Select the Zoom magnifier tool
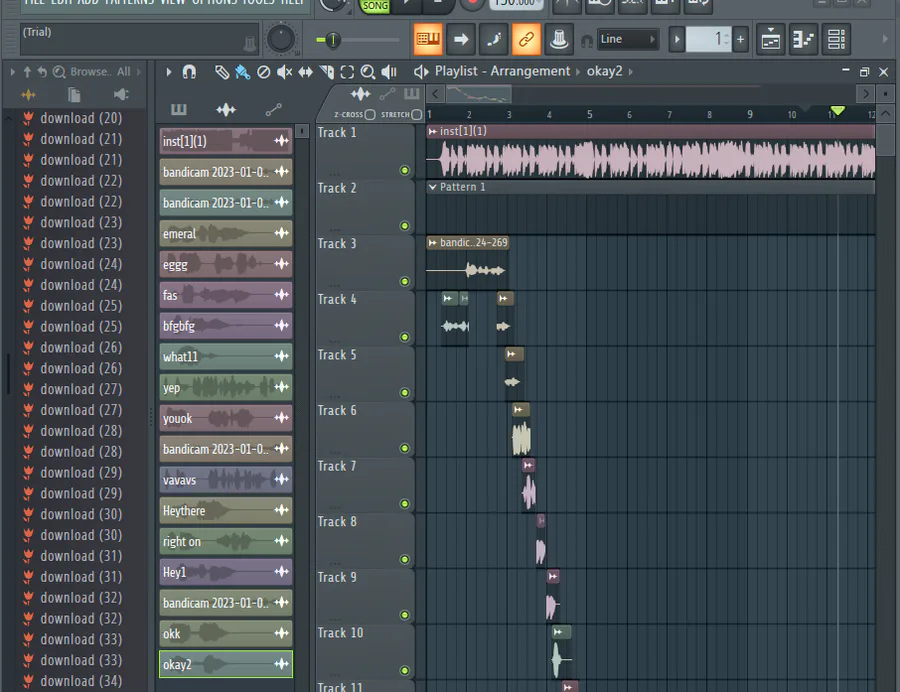This screenshot has height=692, width=900. pos(368,72)
